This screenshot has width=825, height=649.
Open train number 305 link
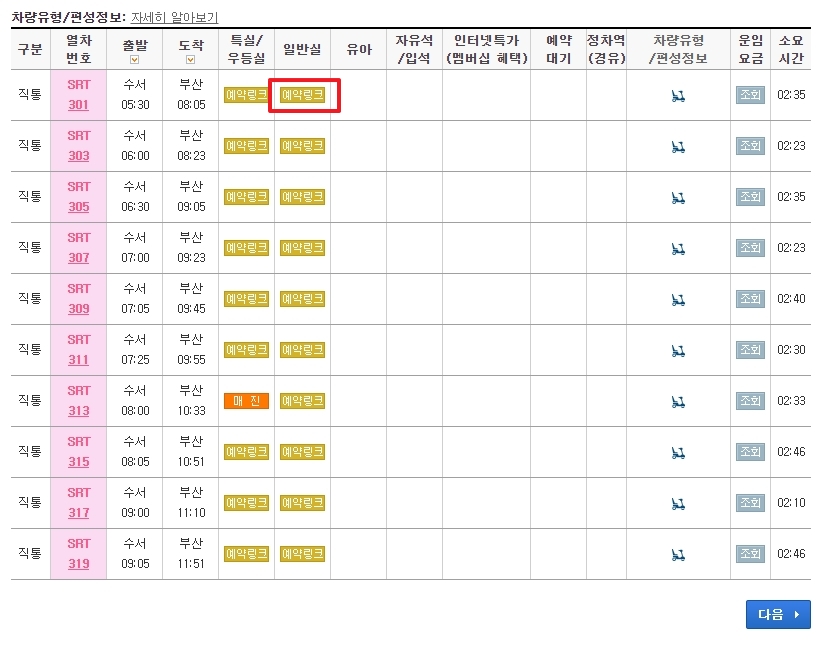(x=78, y=207)
